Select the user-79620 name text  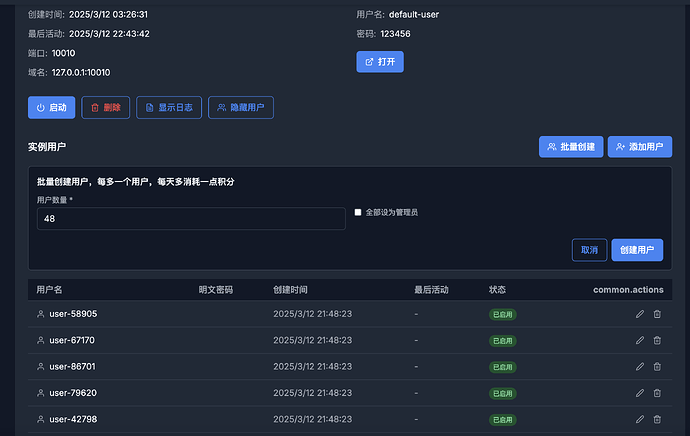[x=73, y=393]
